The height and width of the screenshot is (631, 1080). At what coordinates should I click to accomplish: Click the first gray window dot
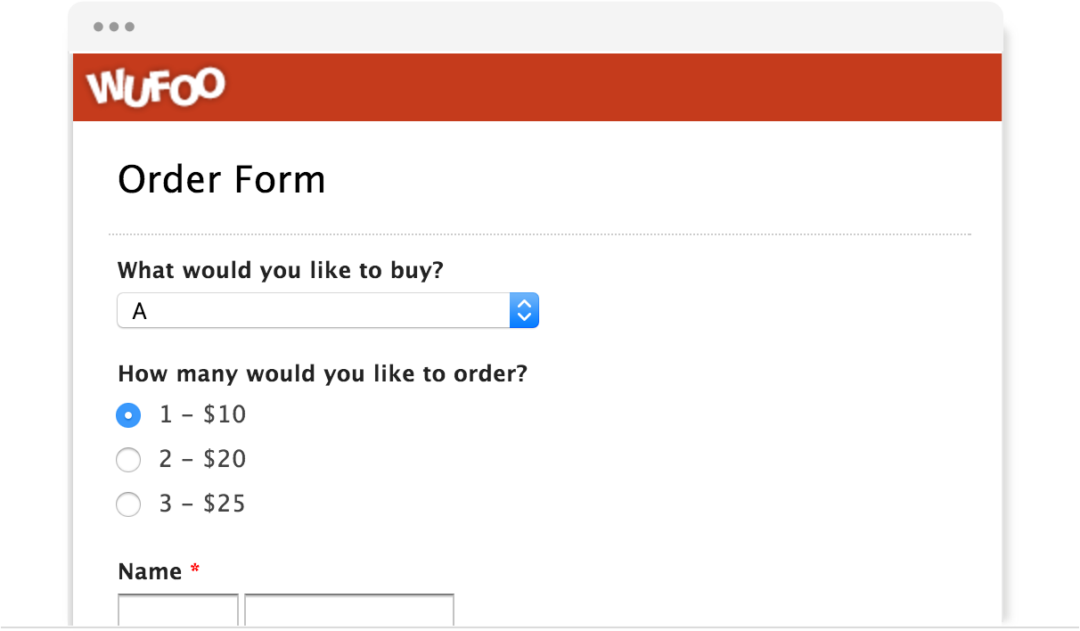pos(99,27)
